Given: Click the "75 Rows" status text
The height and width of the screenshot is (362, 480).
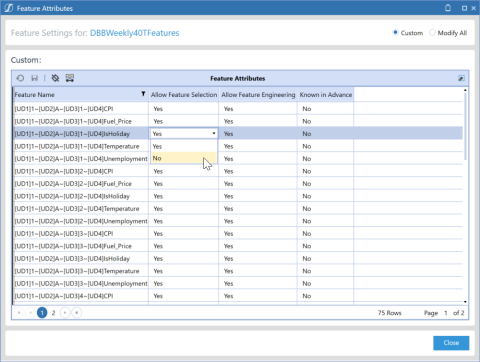Looking at the screenshot, I should 389,313.
